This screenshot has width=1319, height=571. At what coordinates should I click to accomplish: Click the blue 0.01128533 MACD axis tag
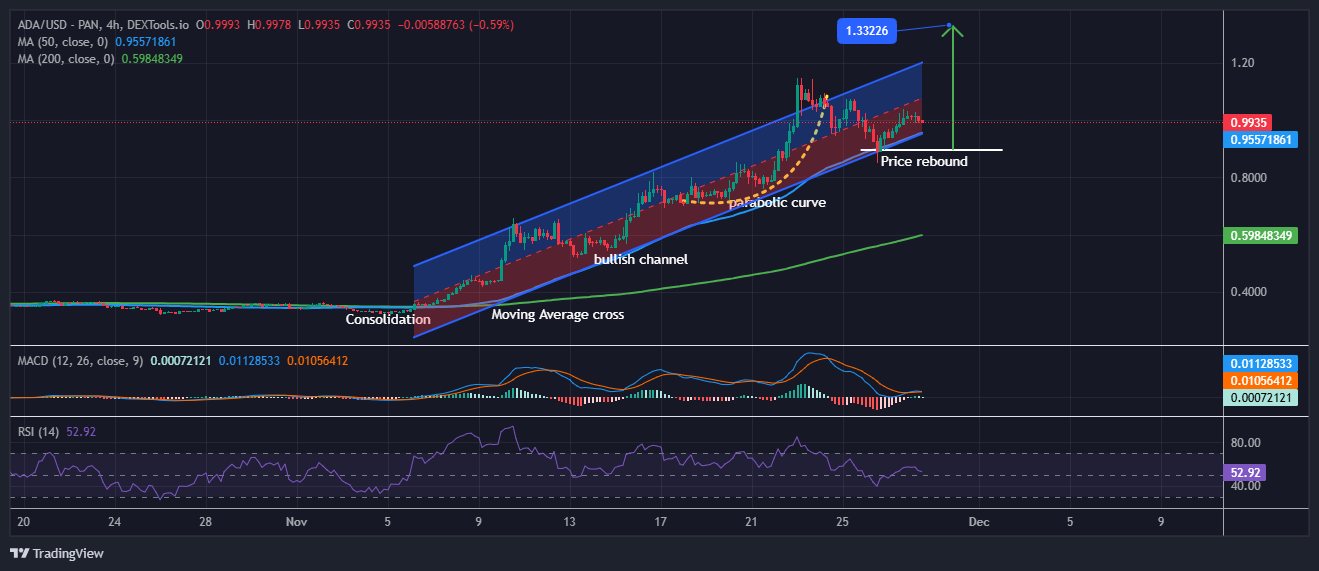[x=1260, y=363]
